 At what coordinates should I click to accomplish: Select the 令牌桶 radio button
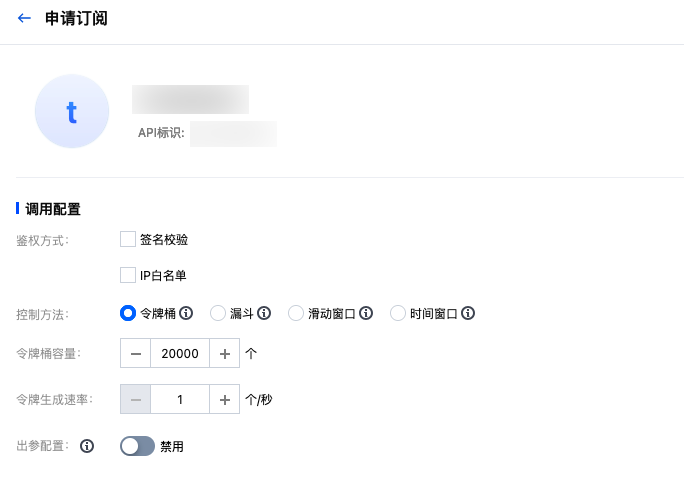128,313
